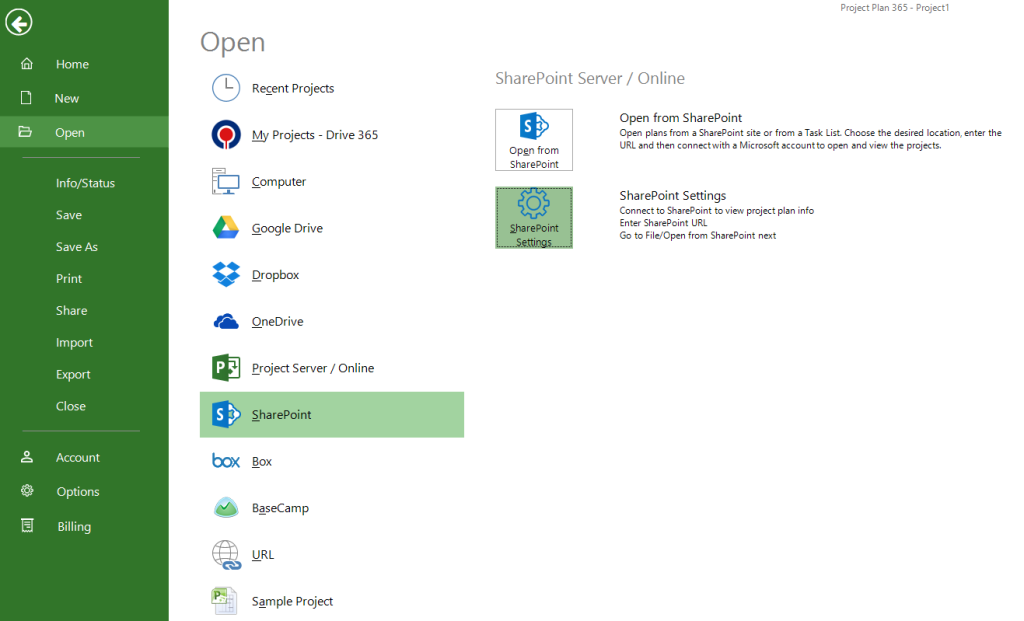Open the New menu item
Image resolution: width=1024 pixels, height=621 pixels.
point(66,98)
